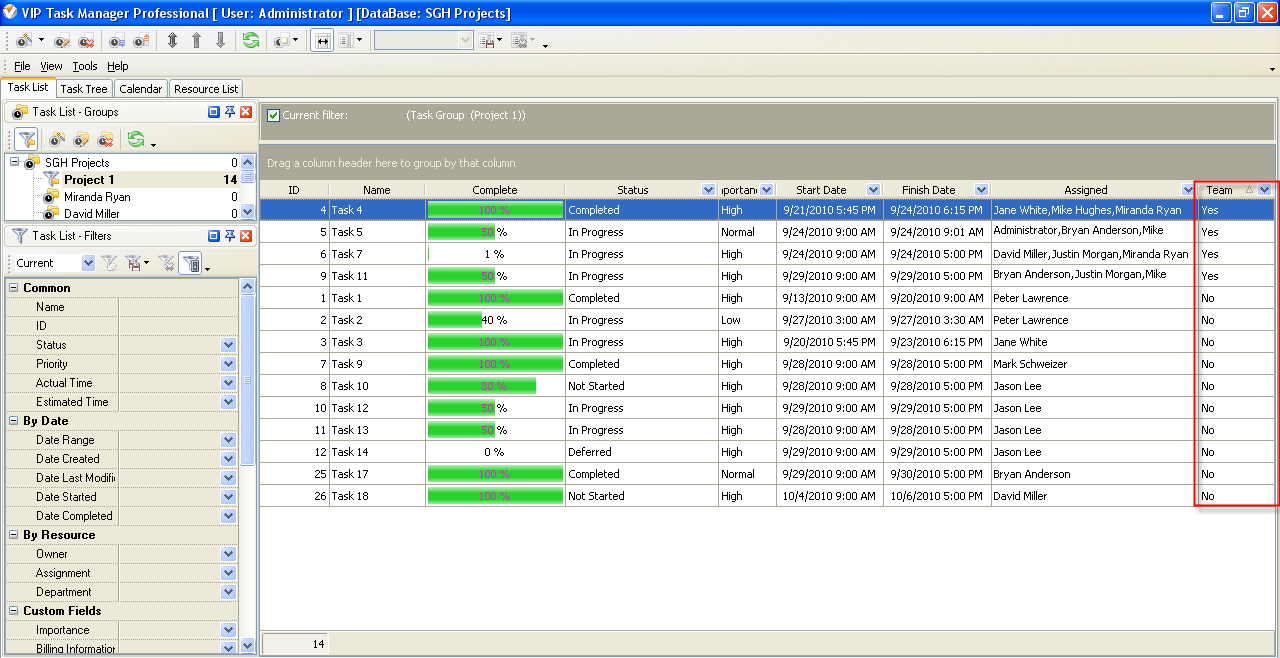The width and height of the screenshot is (1280, 658).
Task: Switch to the Calendar tab
Action: click(140, 89)
